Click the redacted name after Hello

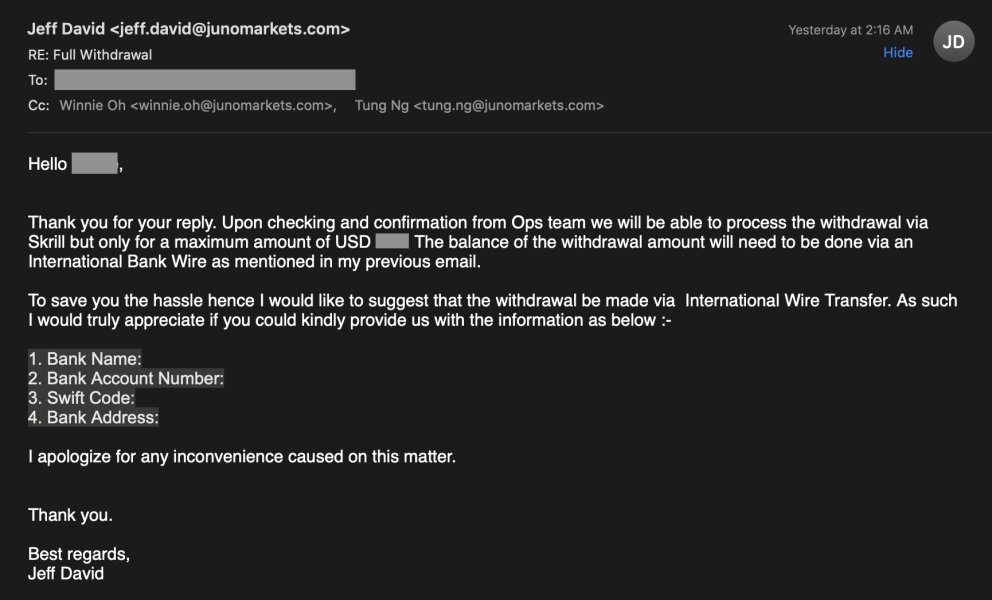click(94, 163)
